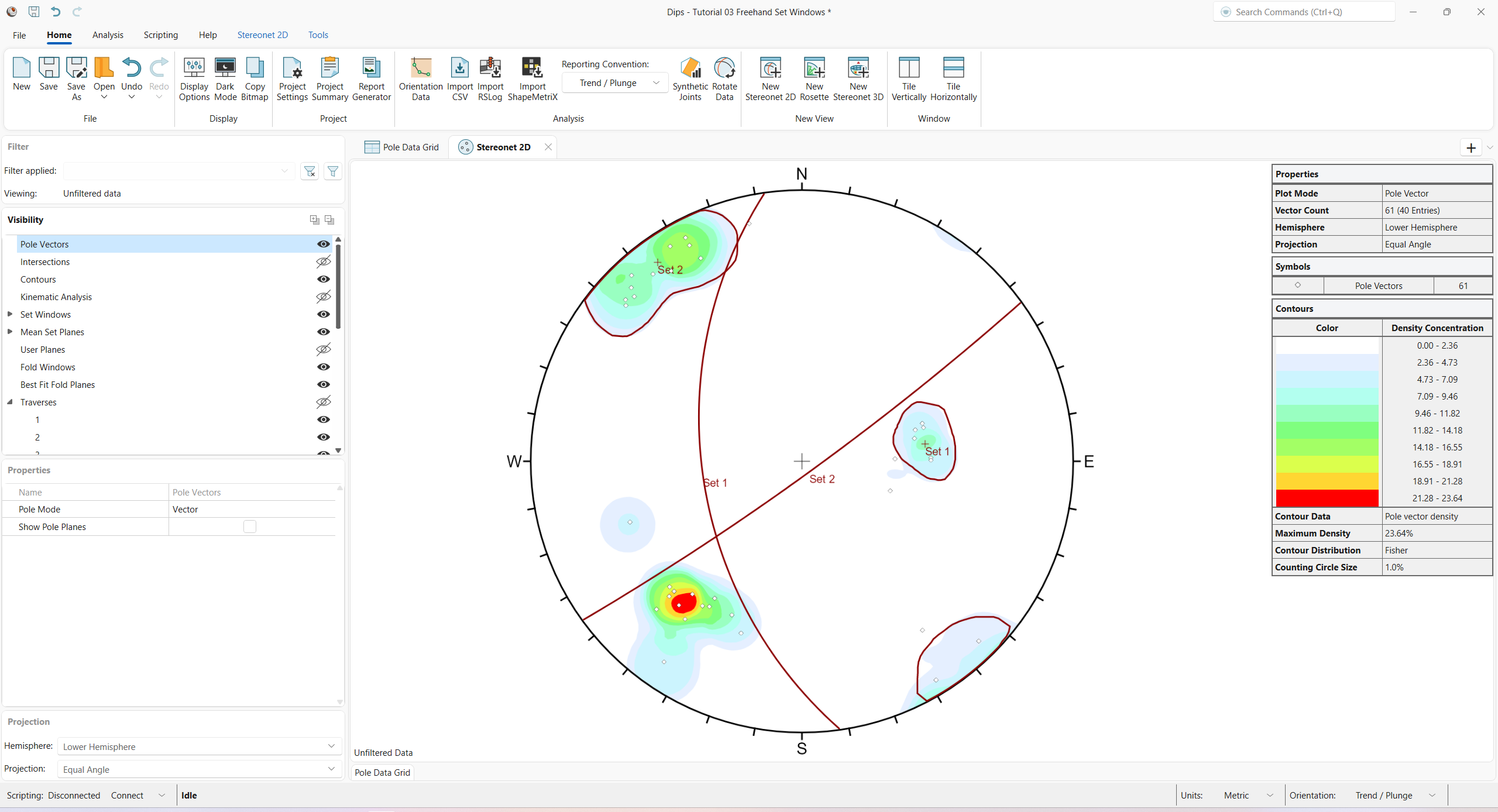Image resolution: width=1498 pixels, height=812 pixels.
Task: Show the Intersections overlay
Action: (x=323, y=262)
